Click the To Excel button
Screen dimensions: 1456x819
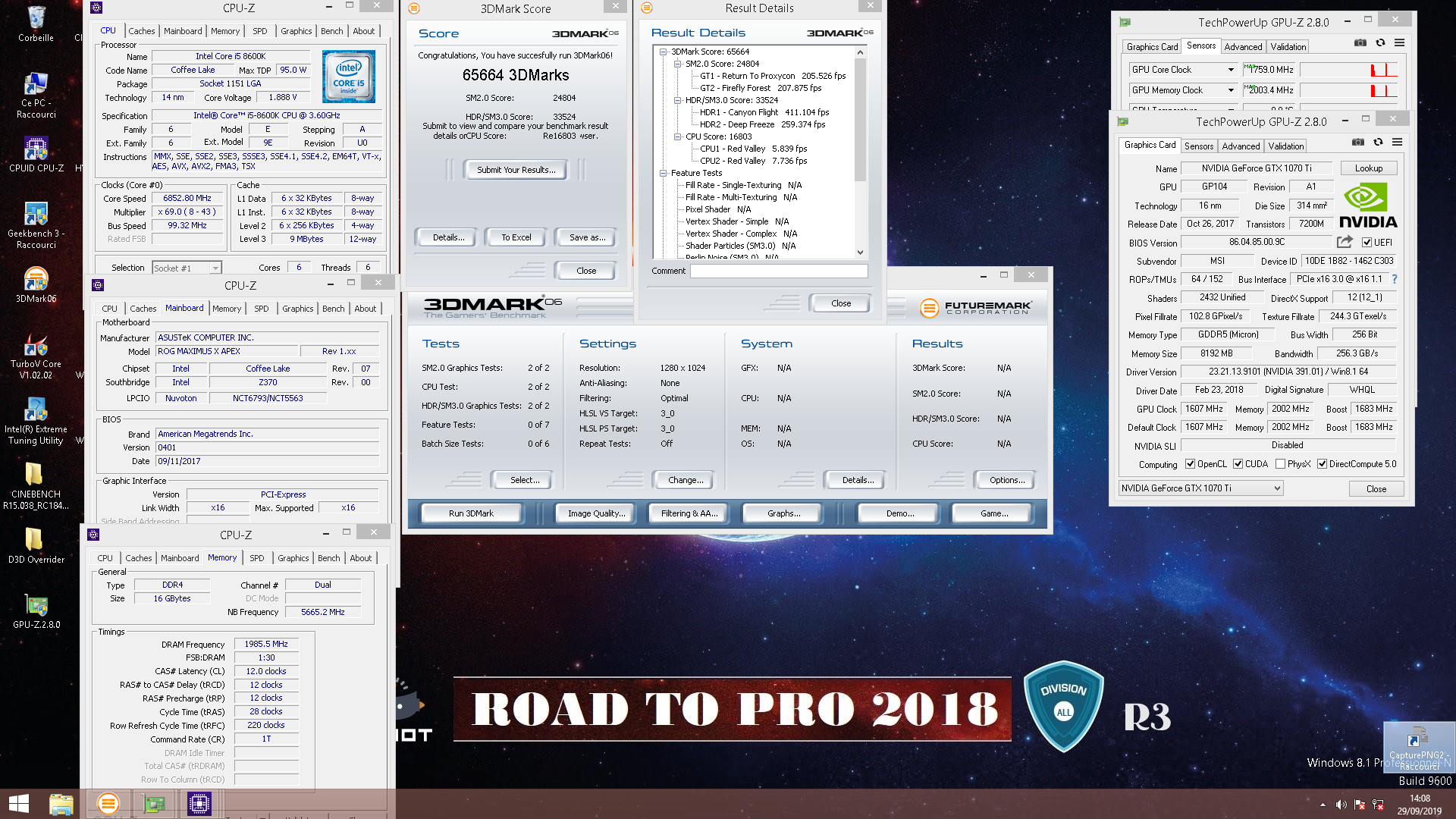pos(516,237)
